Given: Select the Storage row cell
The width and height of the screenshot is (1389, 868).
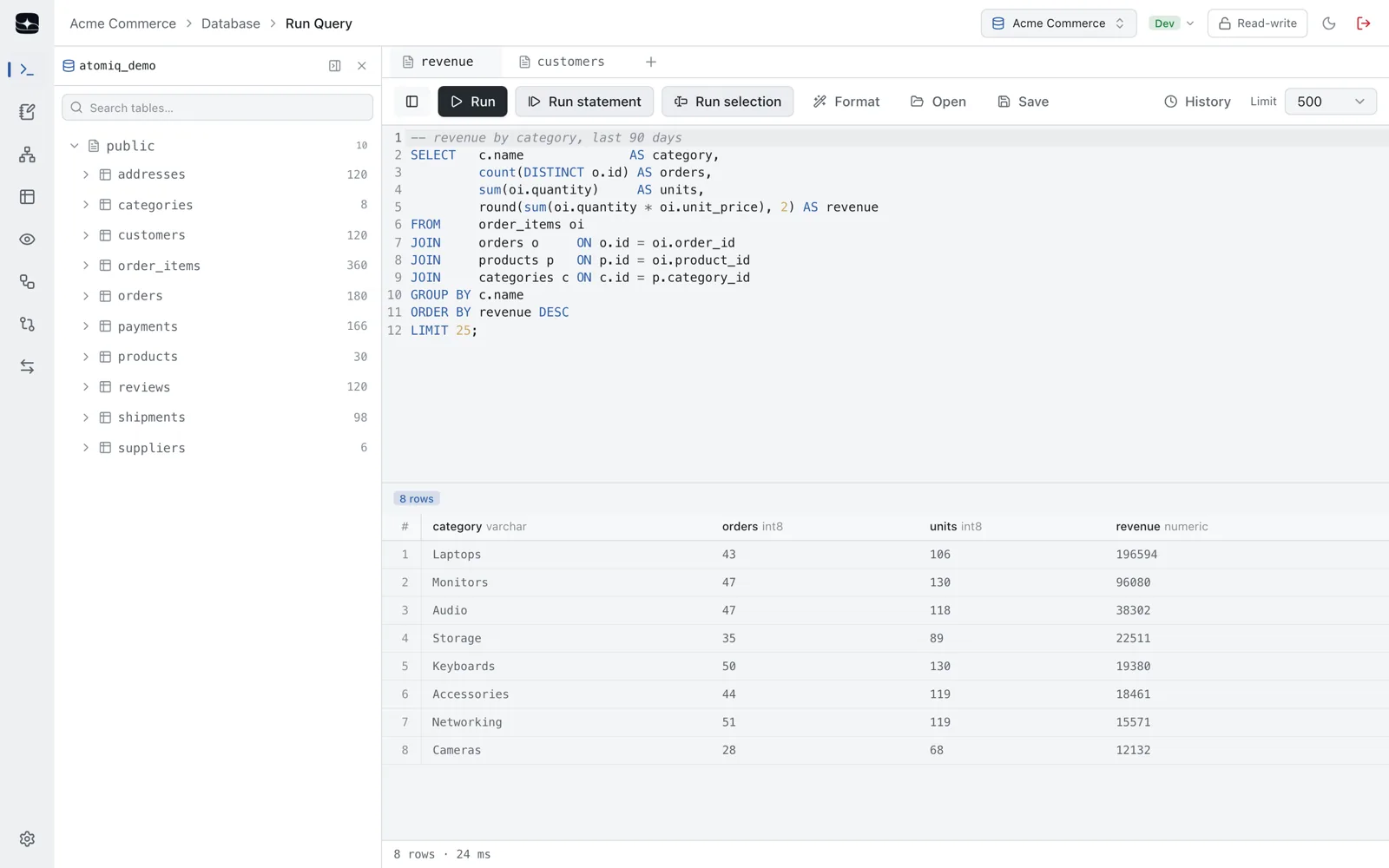Looking at the screenshot, I should pyautogui.click(x=457, y=638).
